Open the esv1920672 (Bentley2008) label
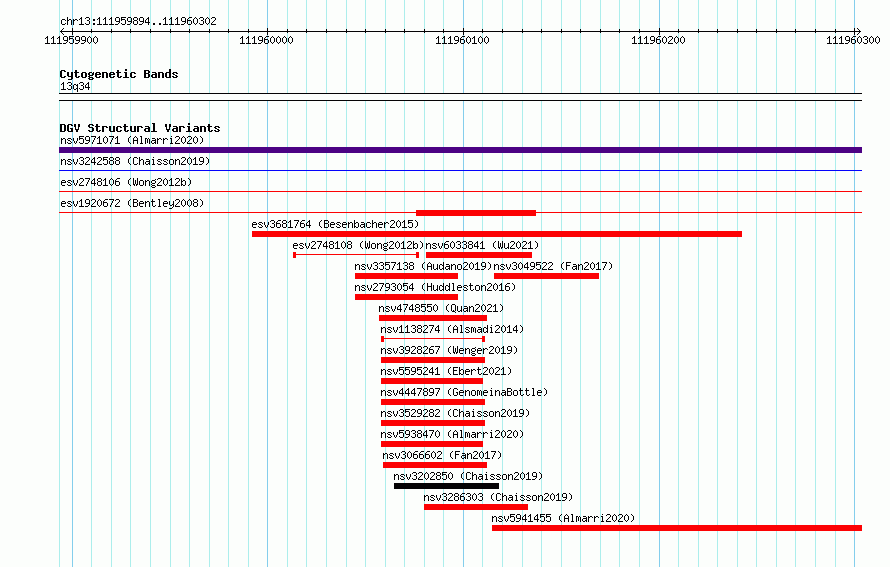Screen dimensions: 890x567 click(132, 203)
